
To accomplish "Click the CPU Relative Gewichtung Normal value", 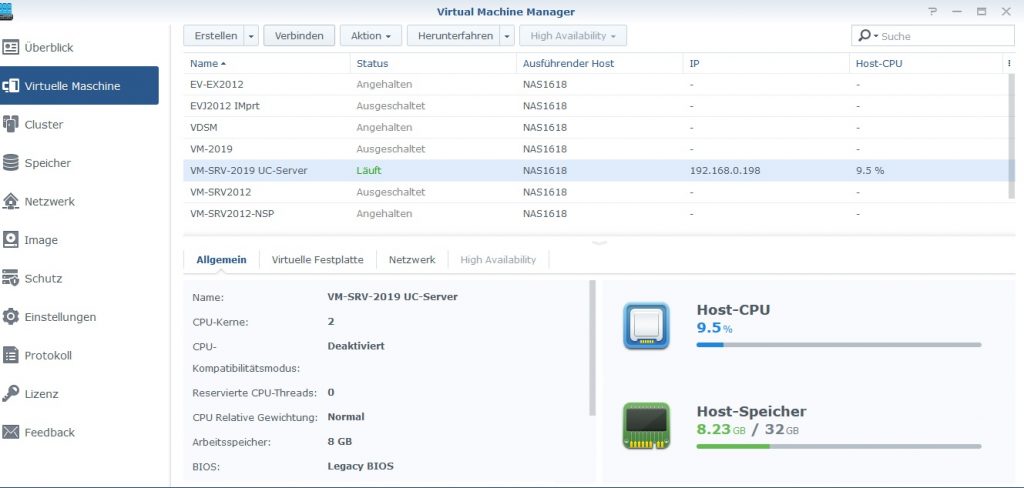I will 346,417.
